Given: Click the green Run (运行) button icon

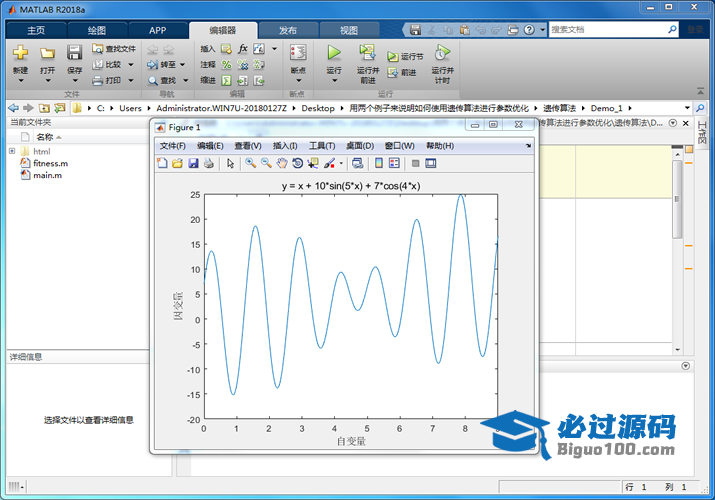Looking at the screenshot, I should click(x=334, y=52).
